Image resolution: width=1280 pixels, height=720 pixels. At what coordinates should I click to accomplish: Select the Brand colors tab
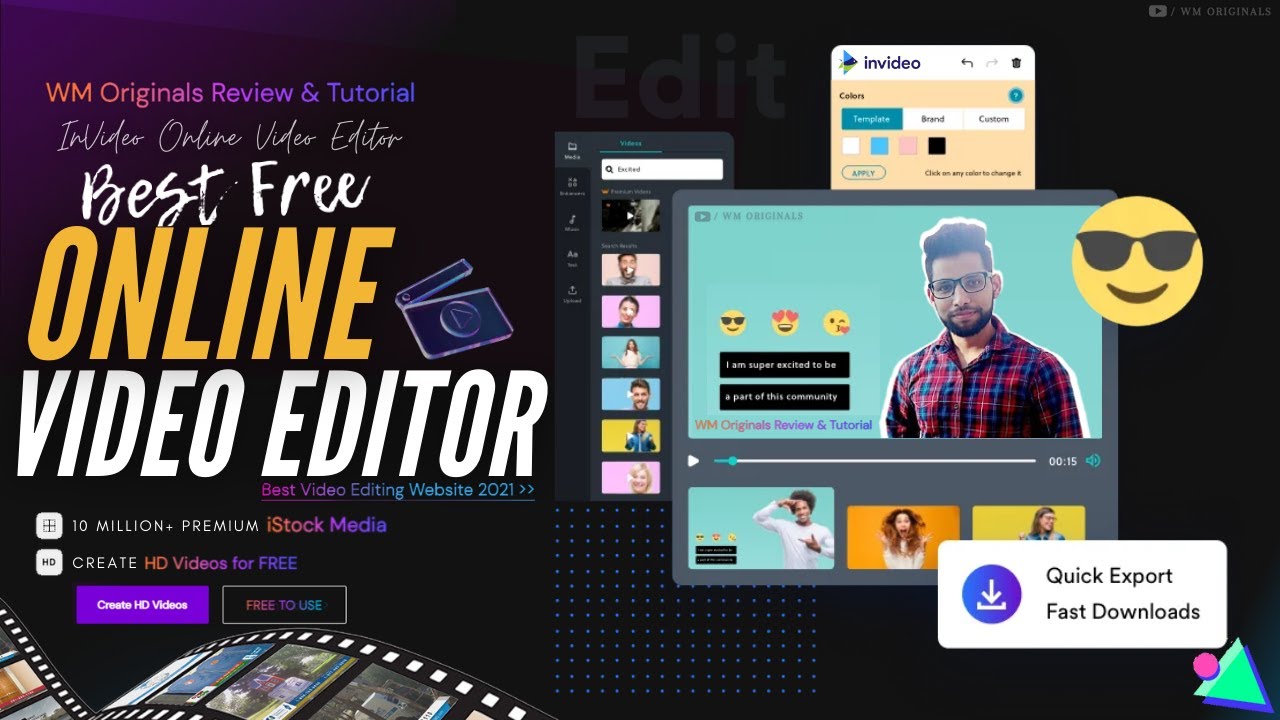coord(932,119)
